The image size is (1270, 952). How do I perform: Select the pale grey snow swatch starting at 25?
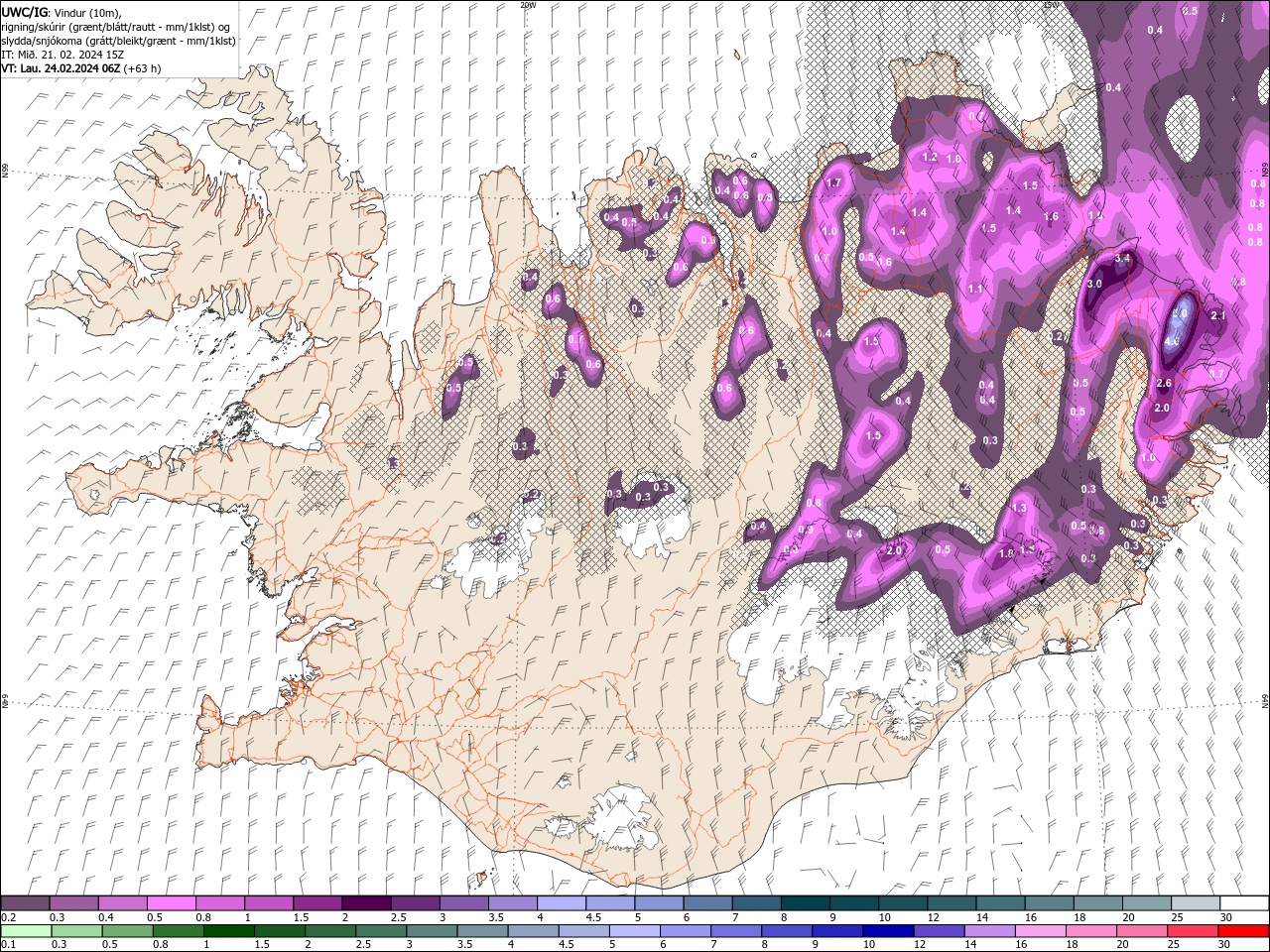(x=1197, y=903)
